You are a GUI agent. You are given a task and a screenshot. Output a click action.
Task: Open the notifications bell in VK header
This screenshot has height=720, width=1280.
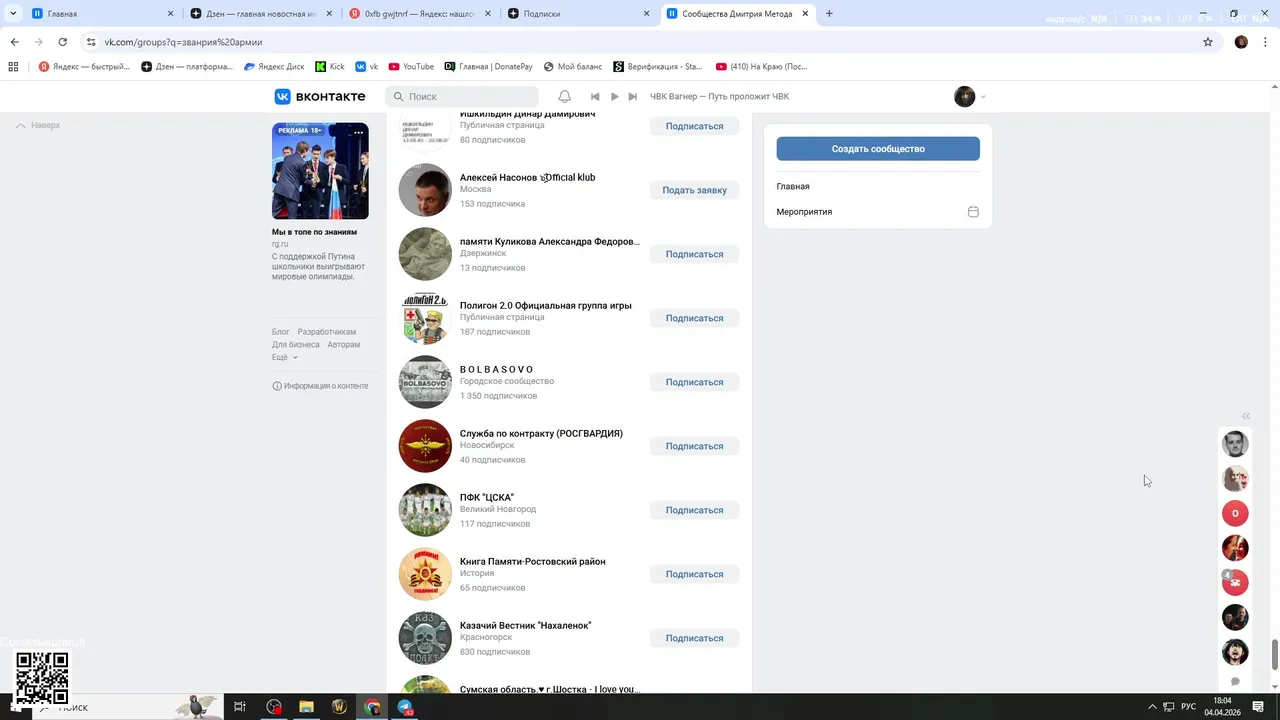tap(564, 96)
